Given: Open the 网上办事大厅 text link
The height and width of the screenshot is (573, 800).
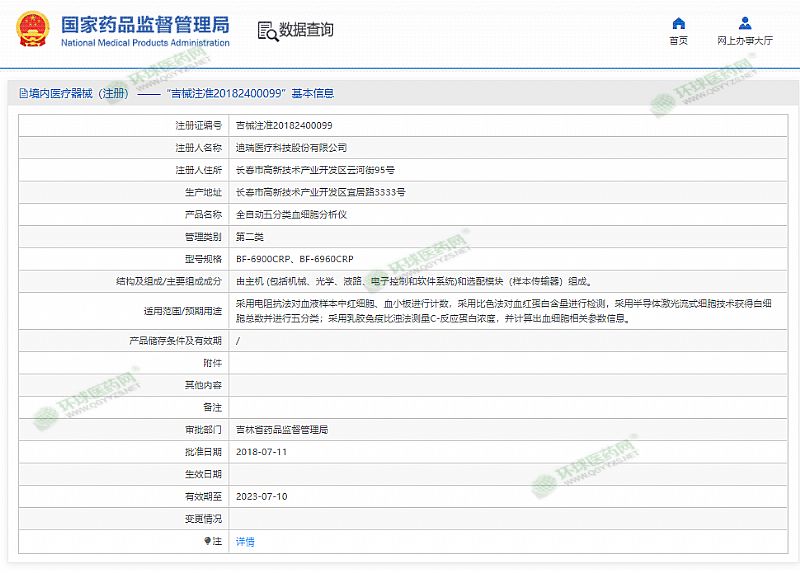Looking at the screenshot, I should coord(745,41).
